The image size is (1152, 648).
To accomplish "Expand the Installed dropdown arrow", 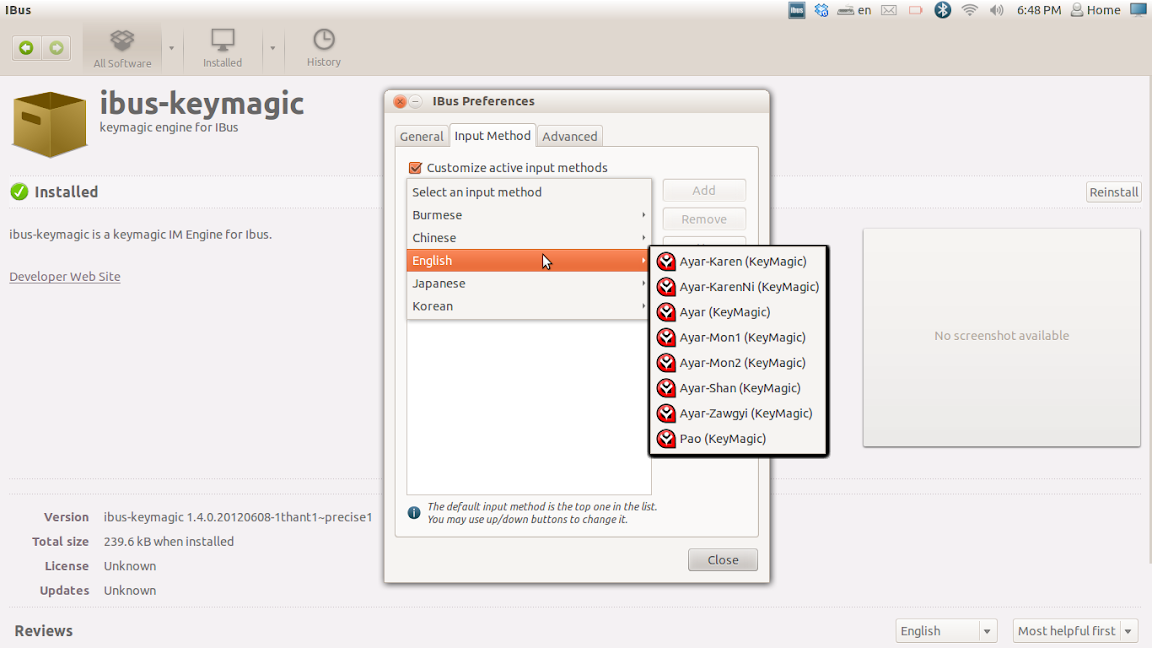I will click(x=273, y=48).
